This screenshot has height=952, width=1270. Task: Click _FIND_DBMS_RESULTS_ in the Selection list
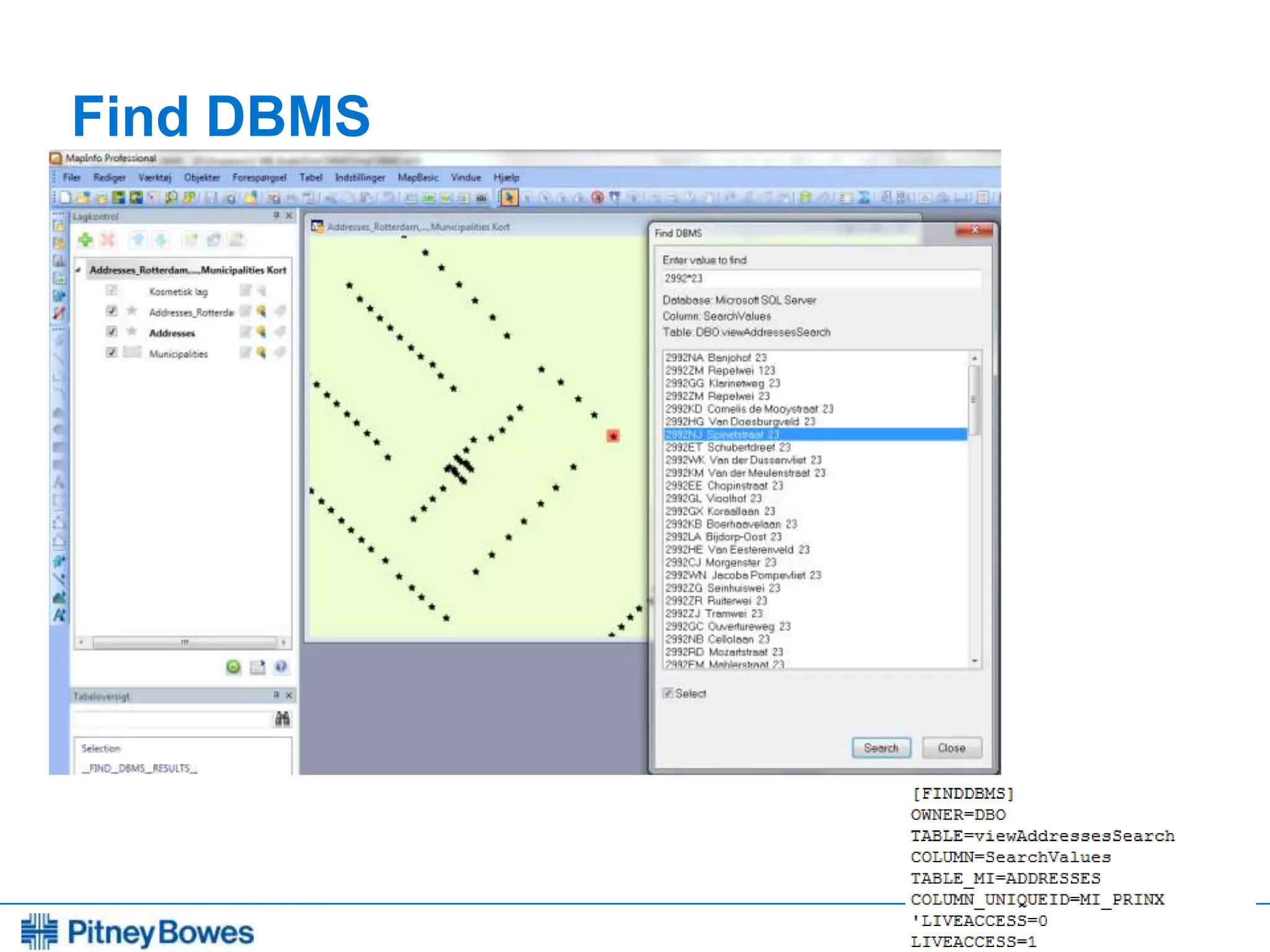pos(140,768)
